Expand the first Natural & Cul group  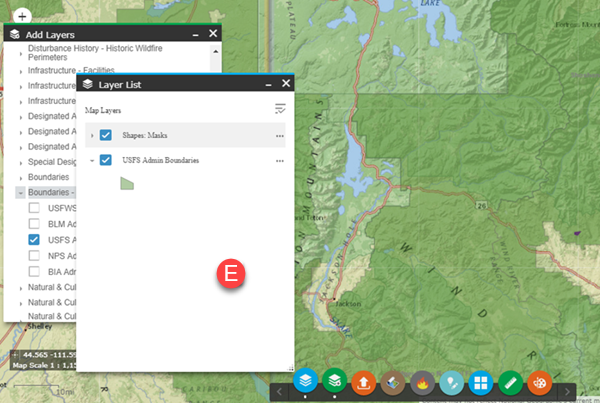click(21, 289)
